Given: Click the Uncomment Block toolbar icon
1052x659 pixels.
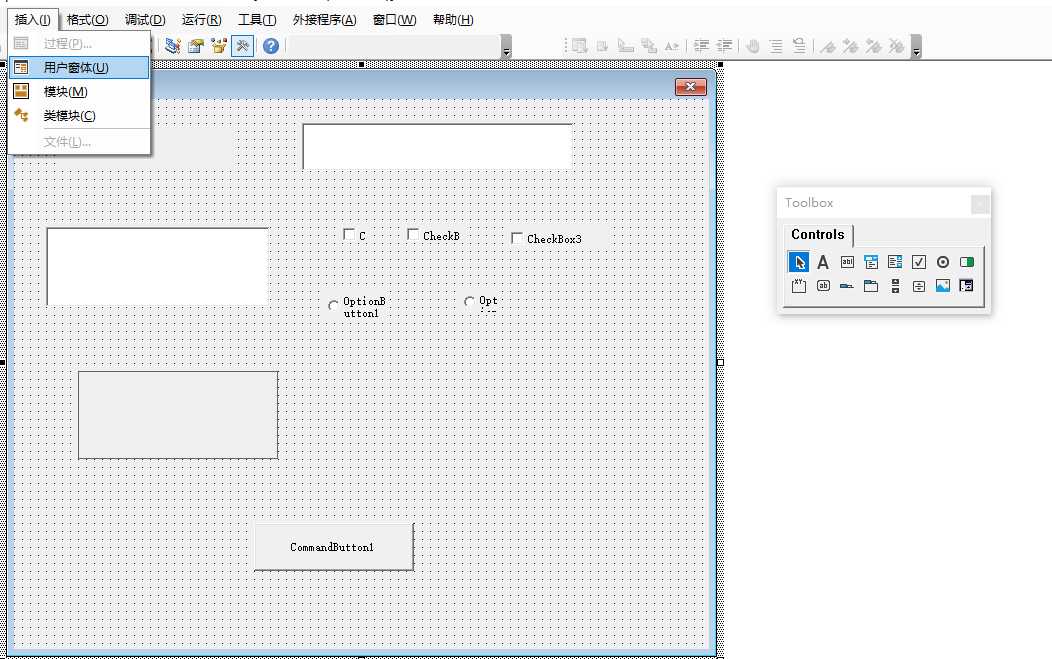Looking at the screenshot, I should point(798,46).
